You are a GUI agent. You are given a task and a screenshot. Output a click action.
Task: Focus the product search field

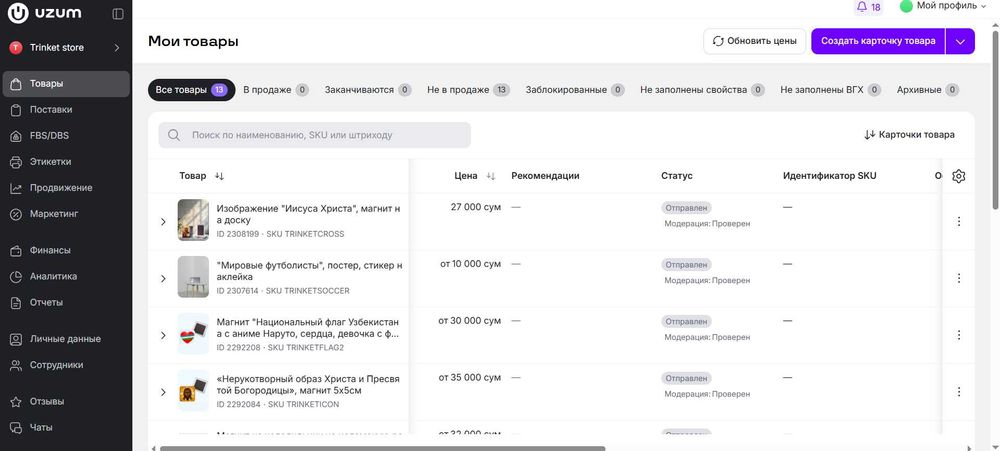[x=314, y=135]
